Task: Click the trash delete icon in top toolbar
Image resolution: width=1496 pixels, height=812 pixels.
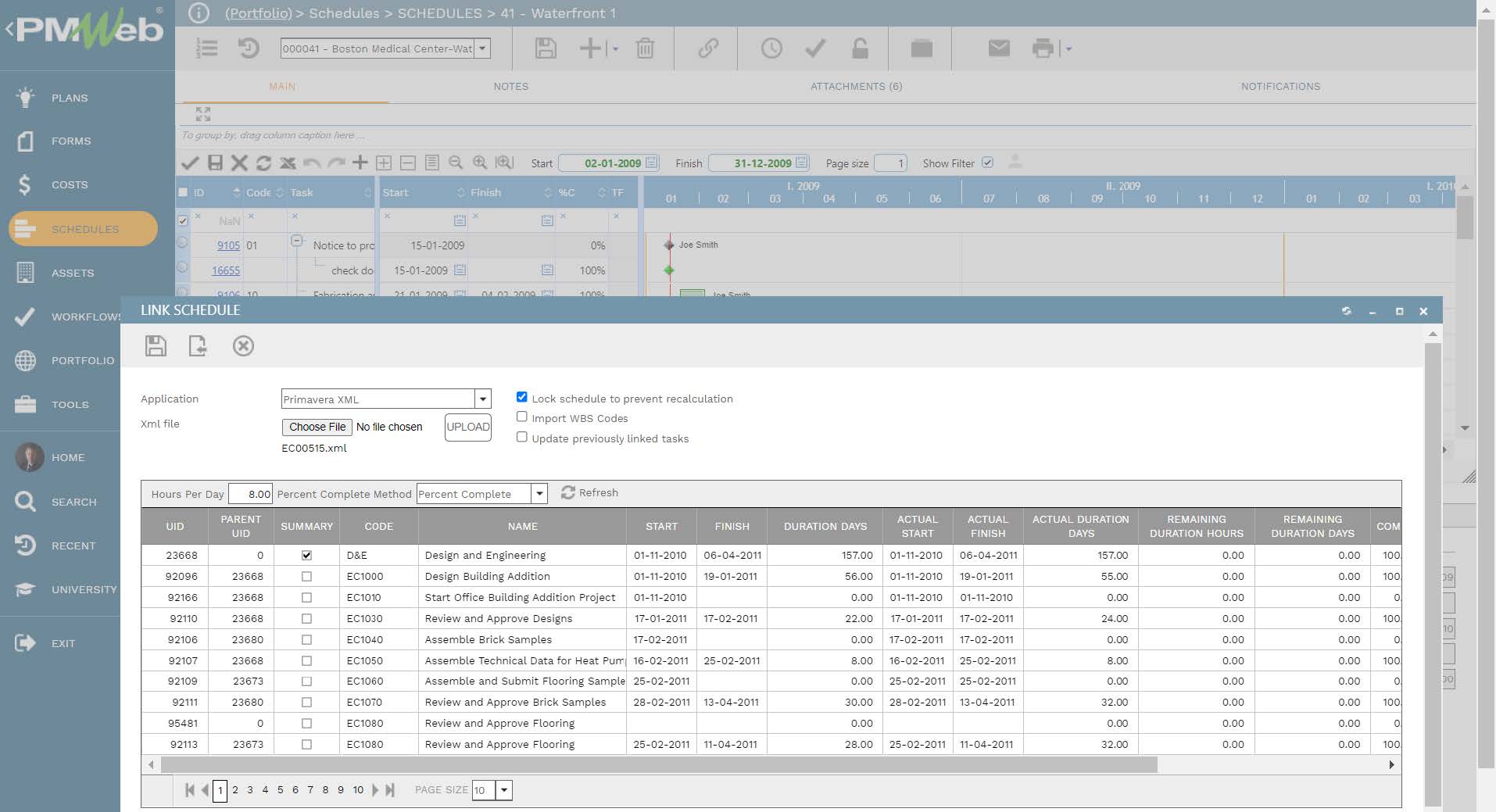Action: click(645, 48)
